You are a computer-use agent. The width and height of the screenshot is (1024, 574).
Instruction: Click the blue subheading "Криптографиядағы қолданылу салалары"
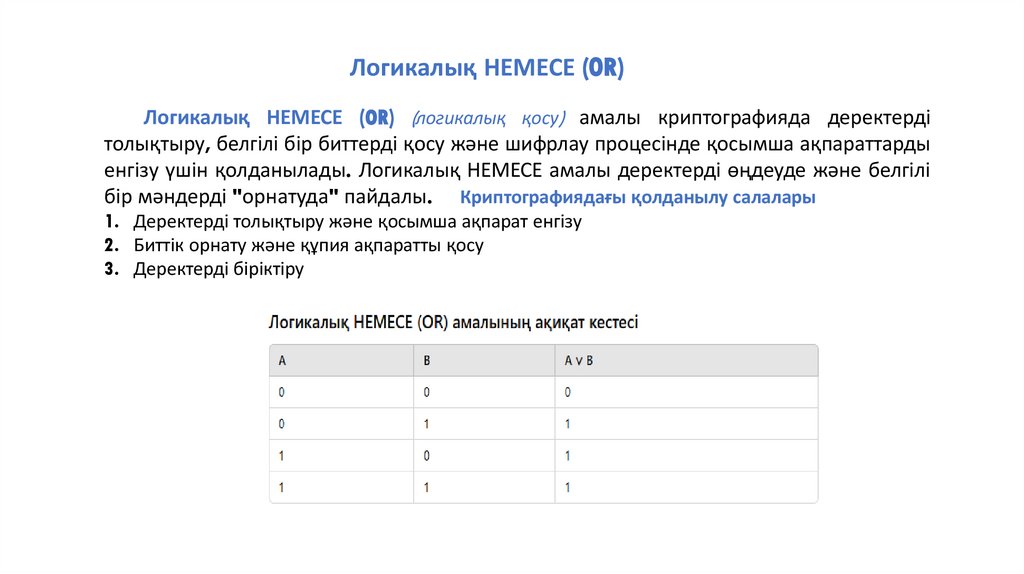[x=637, y=197]
